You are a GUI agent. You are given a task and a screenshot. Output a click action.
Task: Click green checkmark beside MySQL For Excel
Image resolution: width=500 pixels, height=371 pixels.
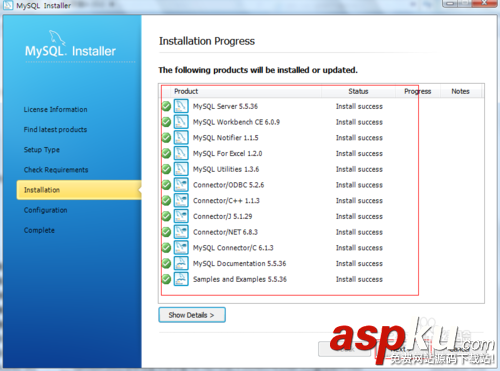(166, 153)
